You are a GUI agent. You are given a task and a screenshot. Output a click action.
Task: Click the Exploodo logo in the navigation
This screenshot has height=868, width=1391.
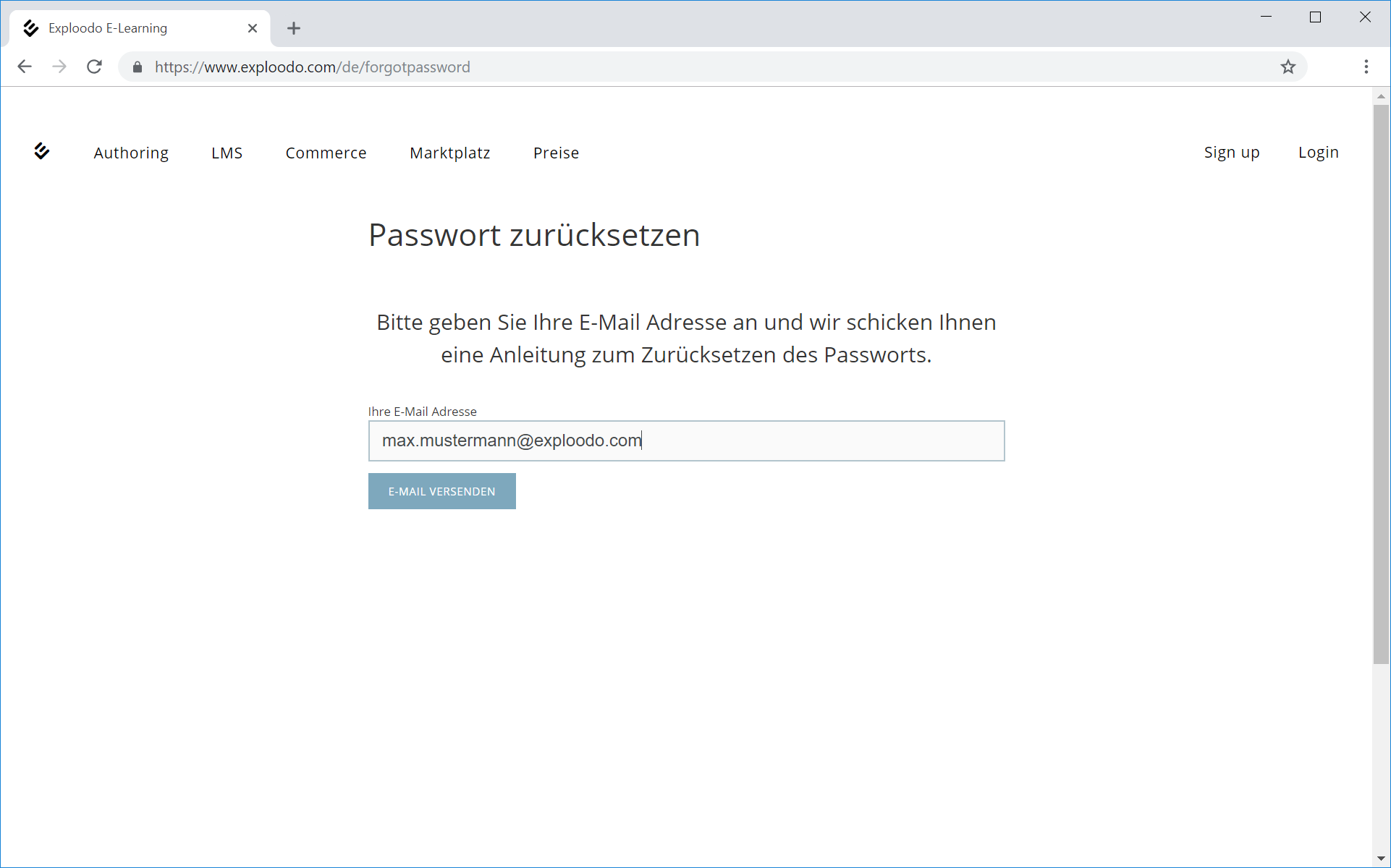coord(41,151)
